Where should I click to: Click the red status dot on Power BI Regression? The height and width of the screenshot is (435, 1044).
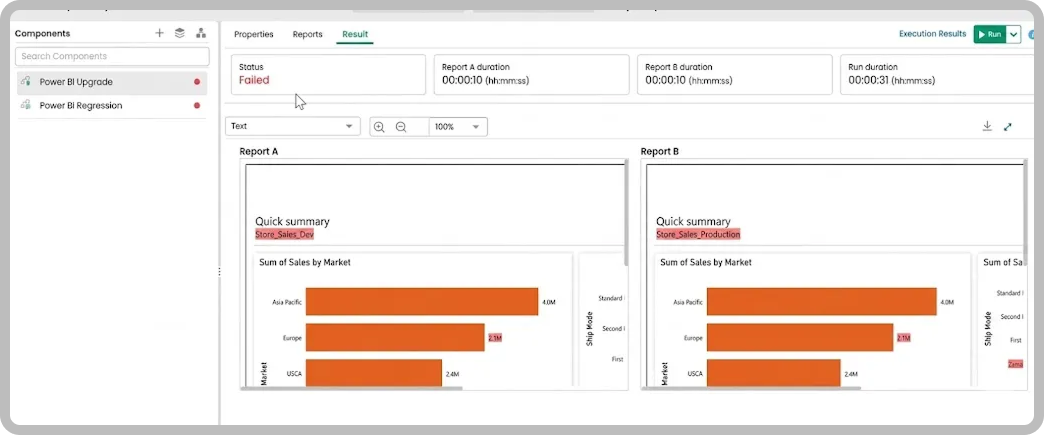coord(197,105)
